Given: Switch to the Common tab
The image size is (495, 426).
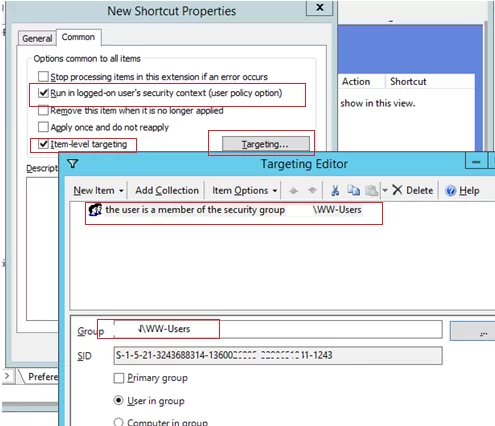Looking at the screenshot, I should click(78, 37).
